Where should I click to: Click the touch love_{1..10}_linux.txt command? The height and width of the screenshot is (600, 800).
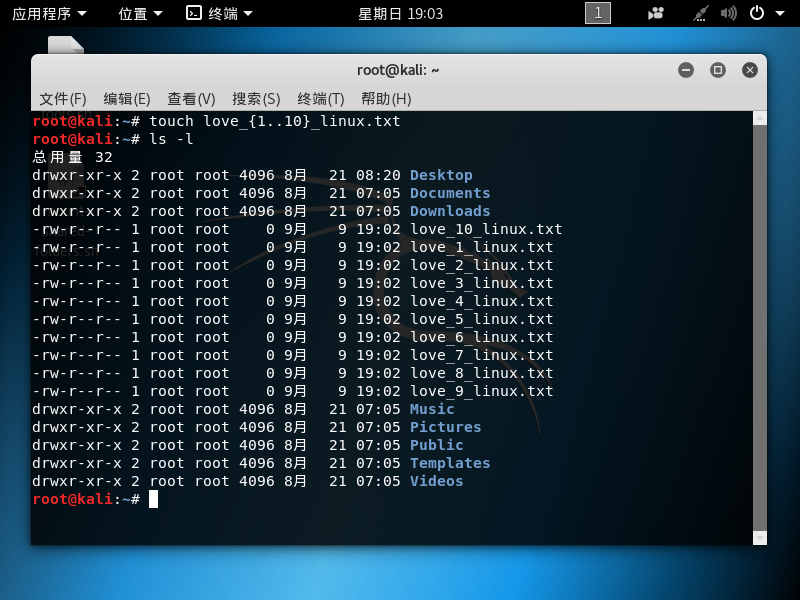(274, 121)
